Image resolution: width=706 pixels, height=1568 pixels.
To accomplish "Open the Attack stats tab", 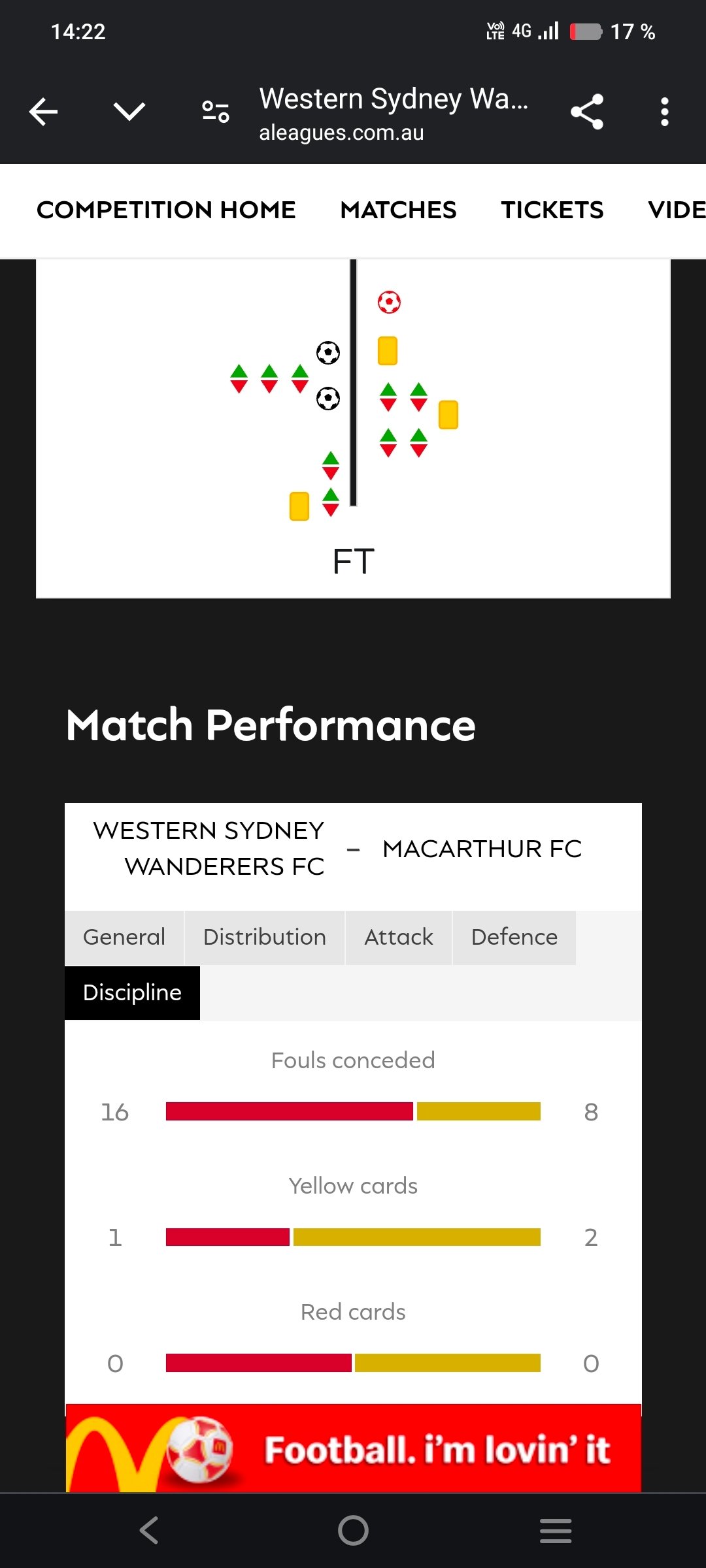I will 399,938.
